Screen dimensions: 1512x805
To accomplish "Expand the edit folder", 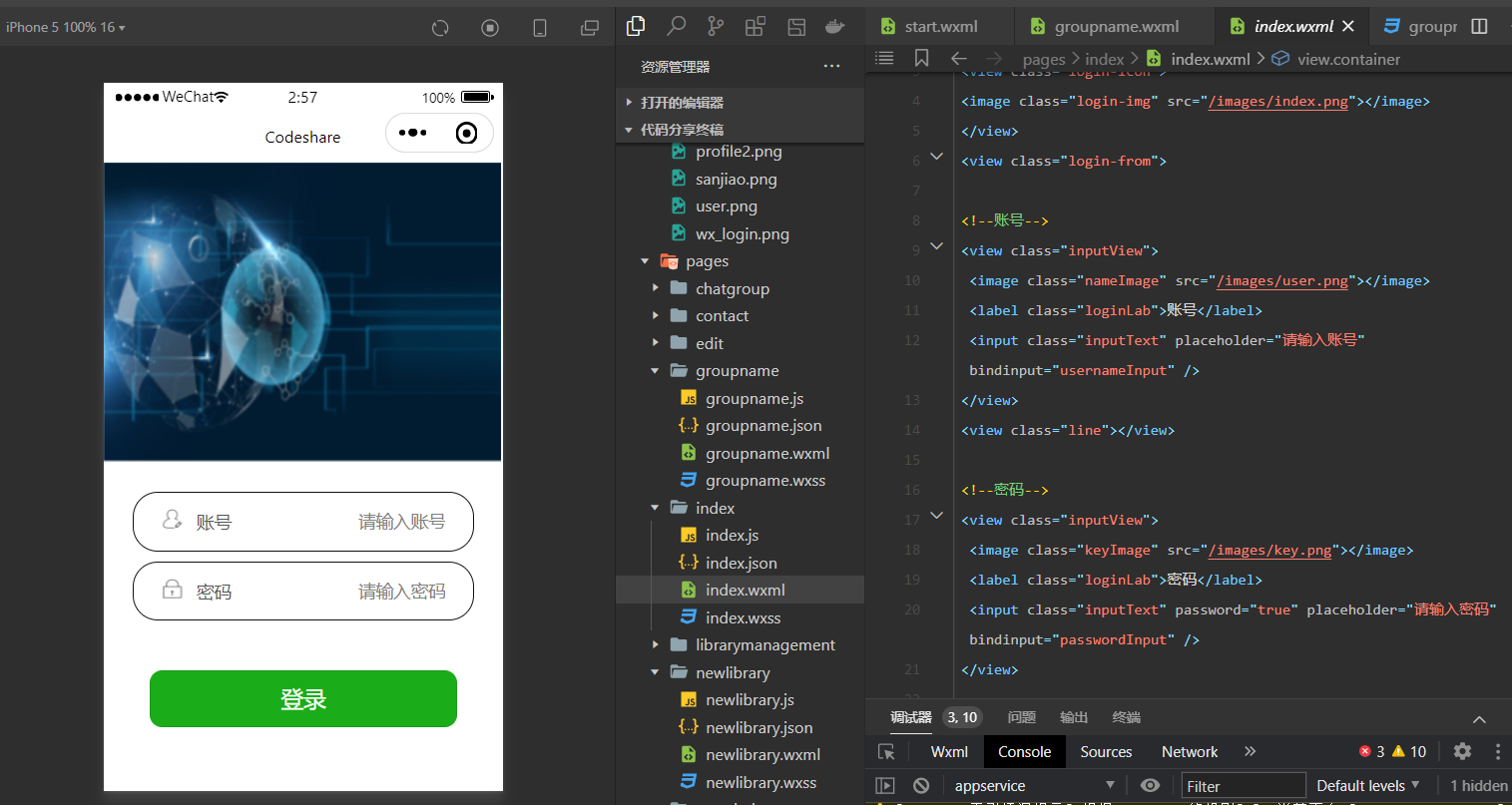I will (x=655, y=343).
